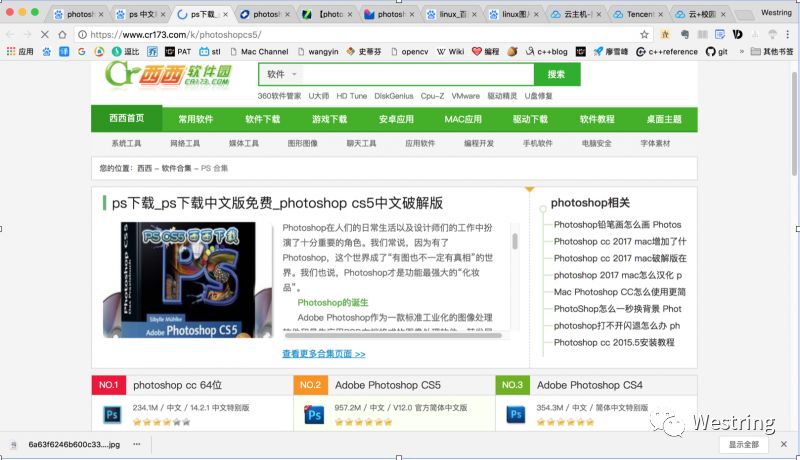Switch to the Tencent browser tab
800x460 pixels.
coord(639,14)
